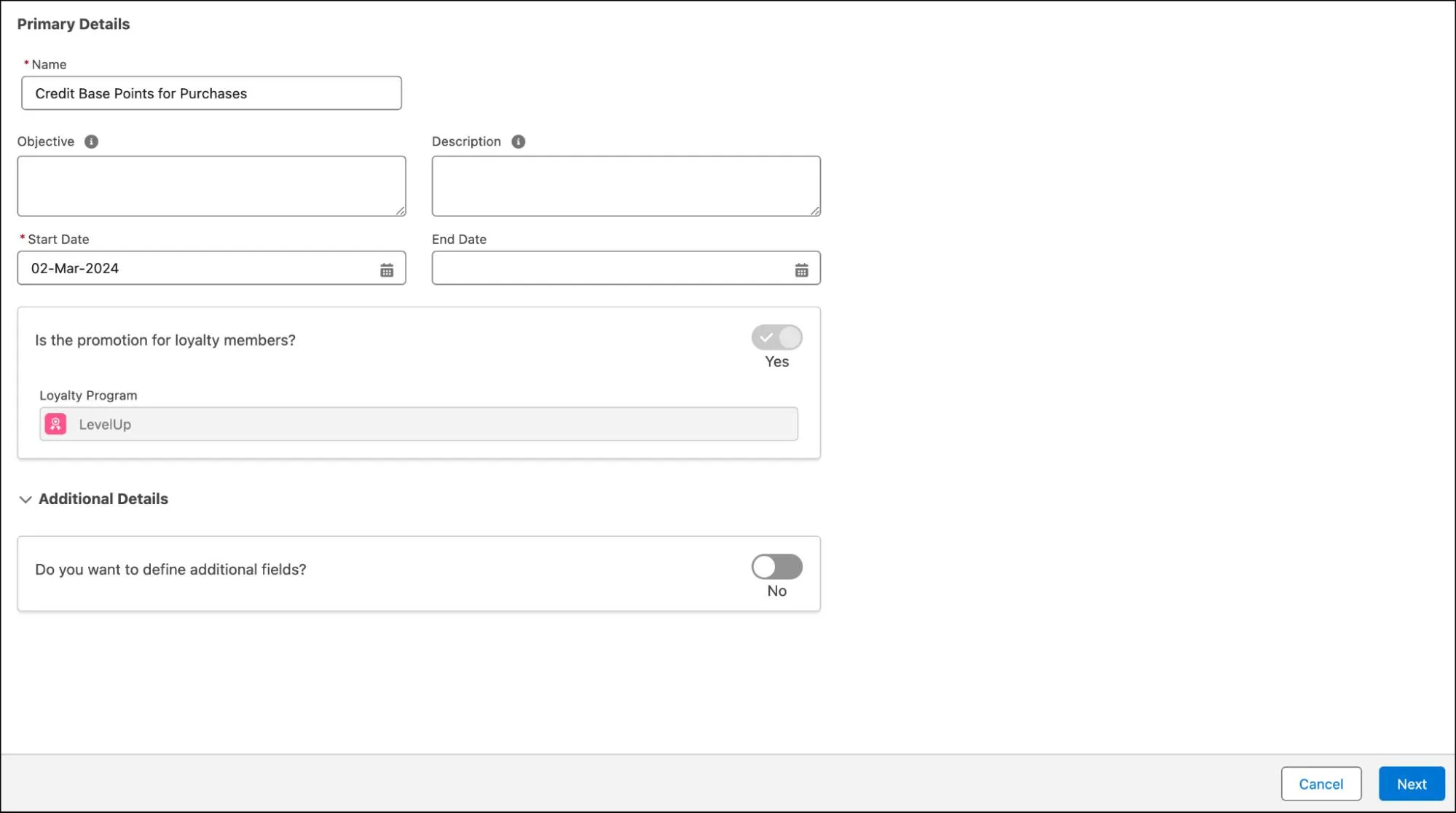Clear the Start Date field value
Viewport: 1456px width, 813px height.
[x=211, y=268]
